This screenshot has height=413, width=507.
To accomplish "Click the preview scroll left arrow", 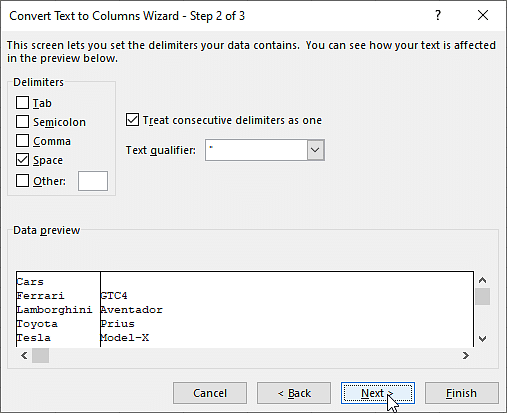I will [24, 356].
